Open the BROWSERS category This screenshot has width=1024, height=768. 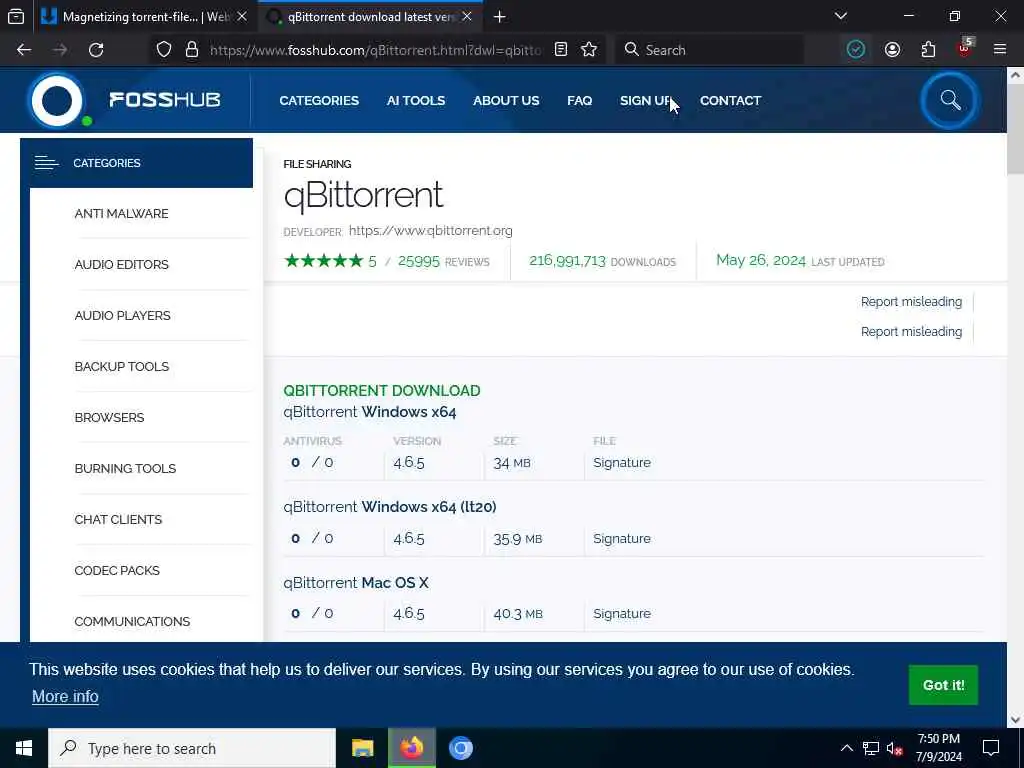(x=109, y=417)
